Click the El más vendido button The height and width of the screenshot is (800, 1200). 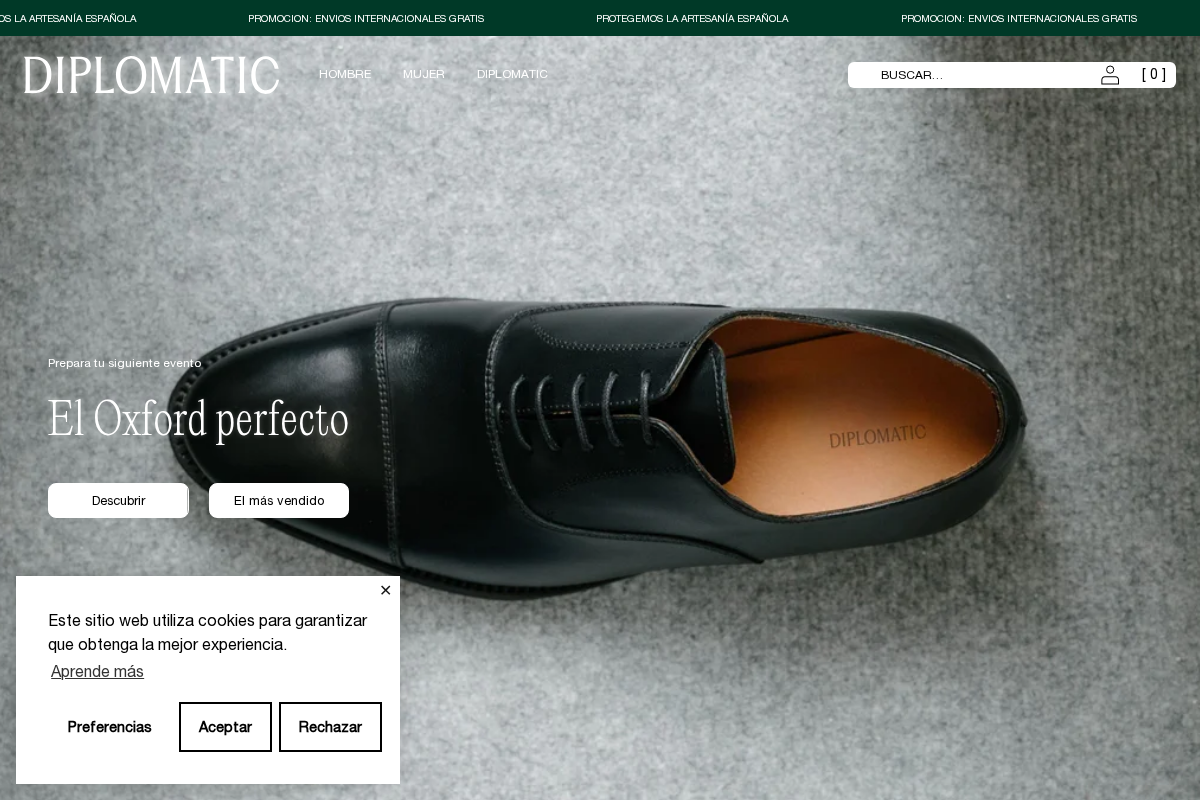pos(279,500)
